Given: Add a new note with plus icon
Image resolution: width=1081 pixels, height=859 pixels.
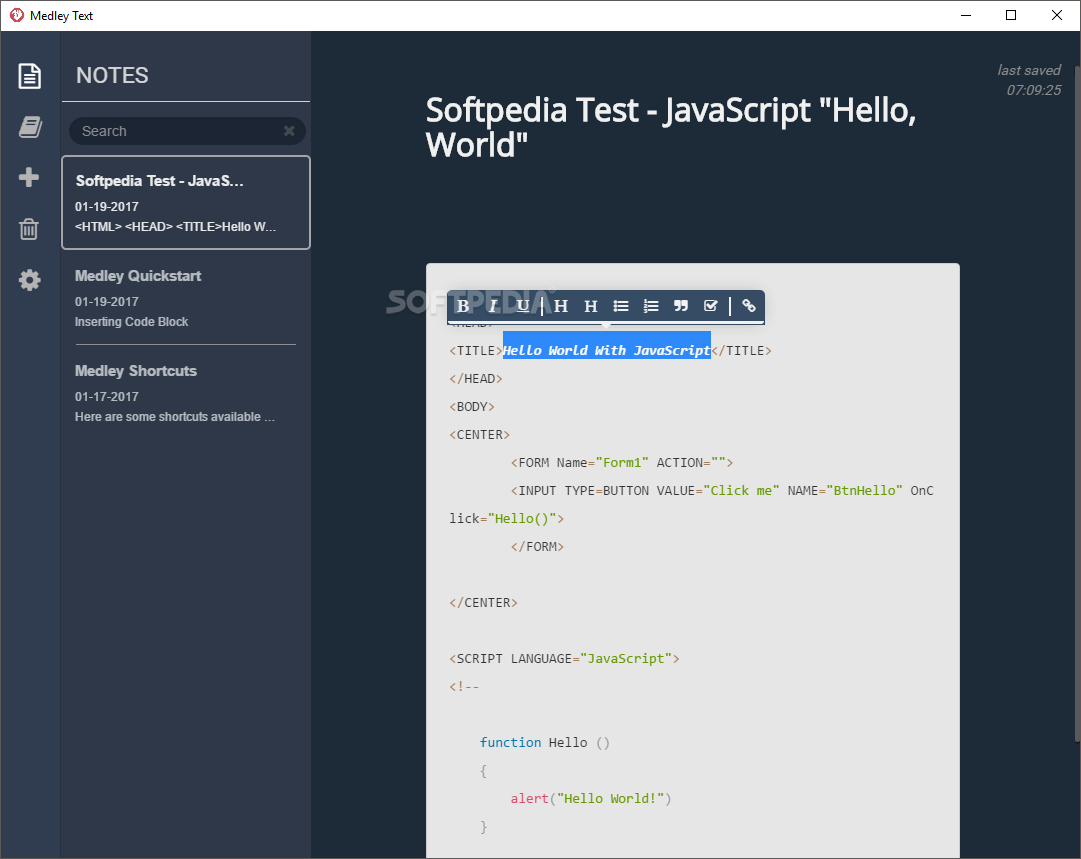Looking at the screenshot, I should point(29,177).
